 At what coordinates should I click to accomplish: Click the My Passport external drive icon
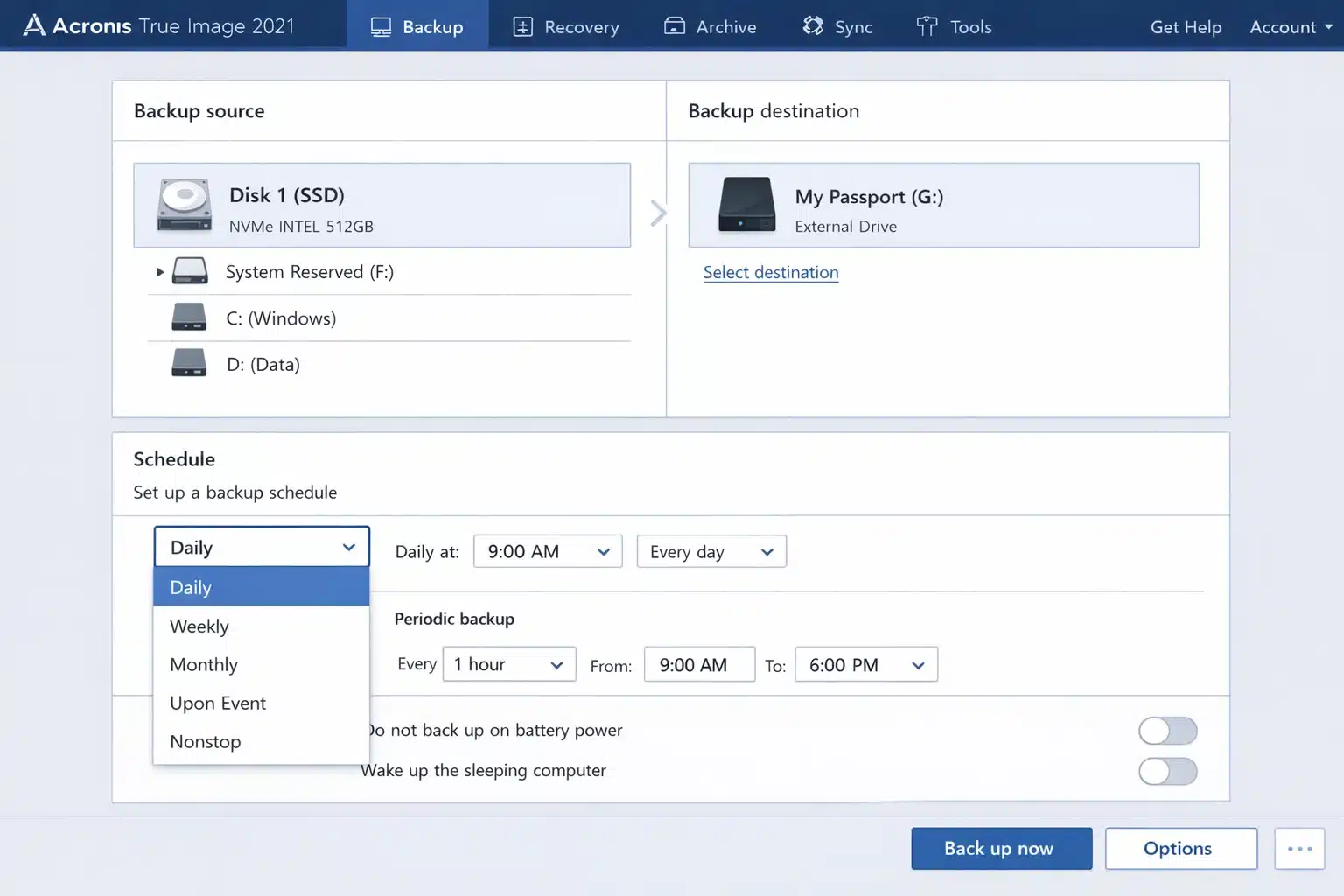748,205
